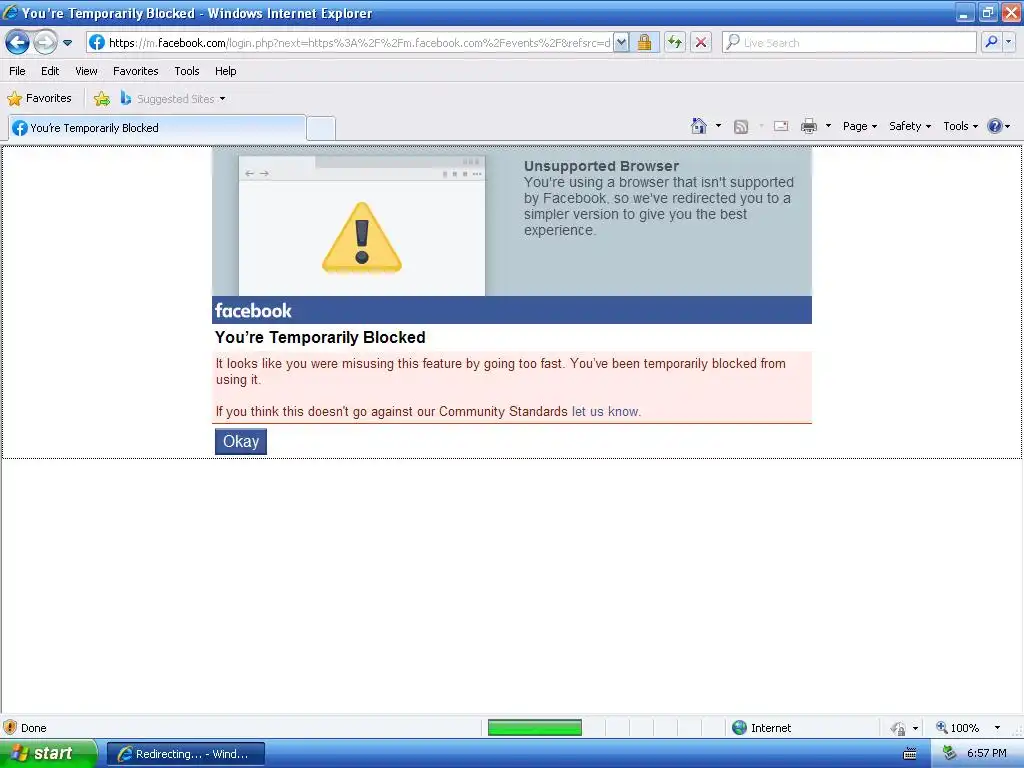The height and width of the screenshot is (768, 1024).
Task: Click the search magnifier button
Action: pos(991,42)
